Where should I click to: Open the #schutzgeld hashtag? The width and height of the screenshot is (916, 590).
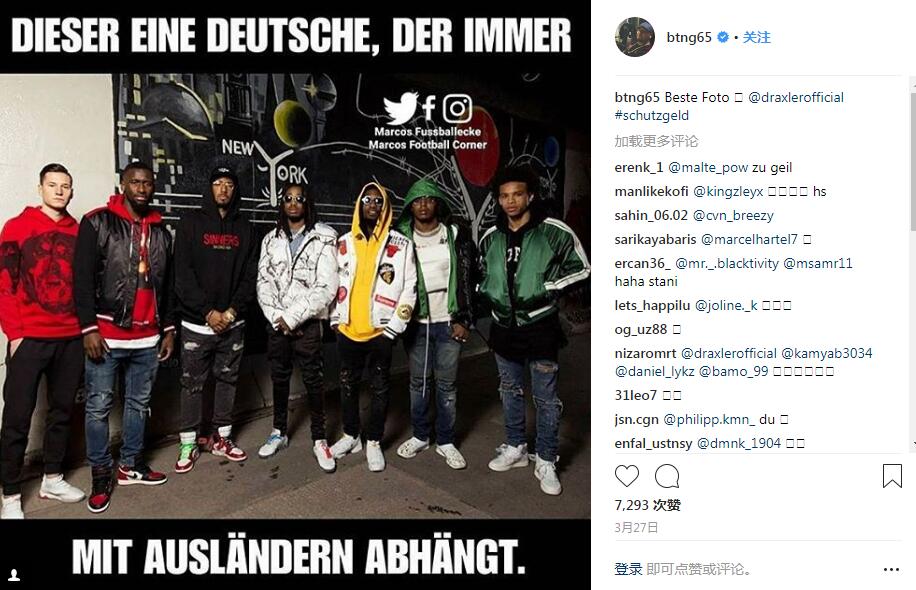[651, 116]
